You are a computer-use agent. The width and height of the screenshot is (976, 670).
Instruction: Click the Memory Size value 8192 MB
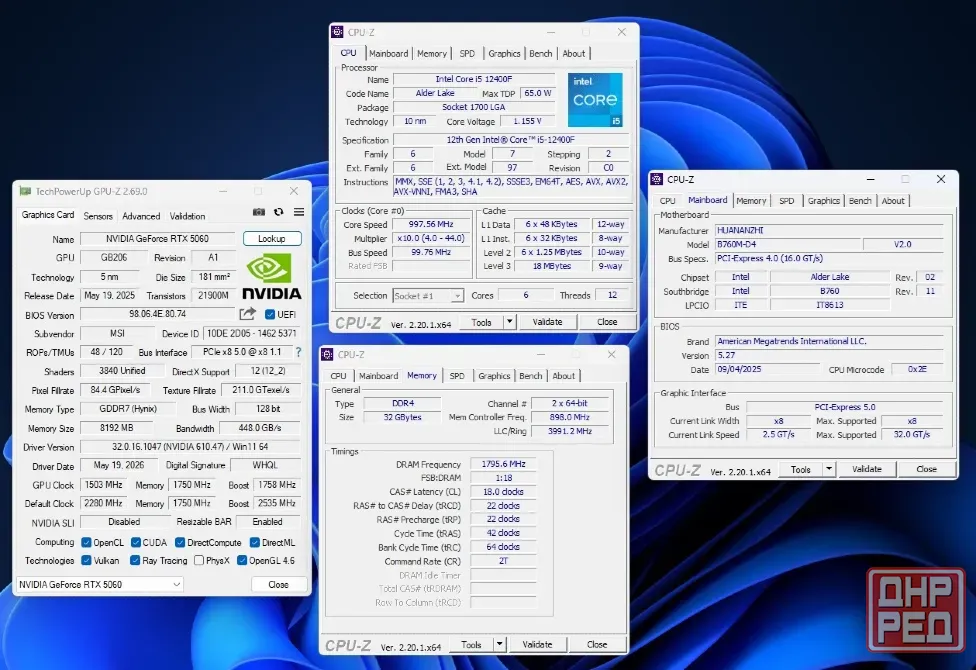tap(116, 428)
